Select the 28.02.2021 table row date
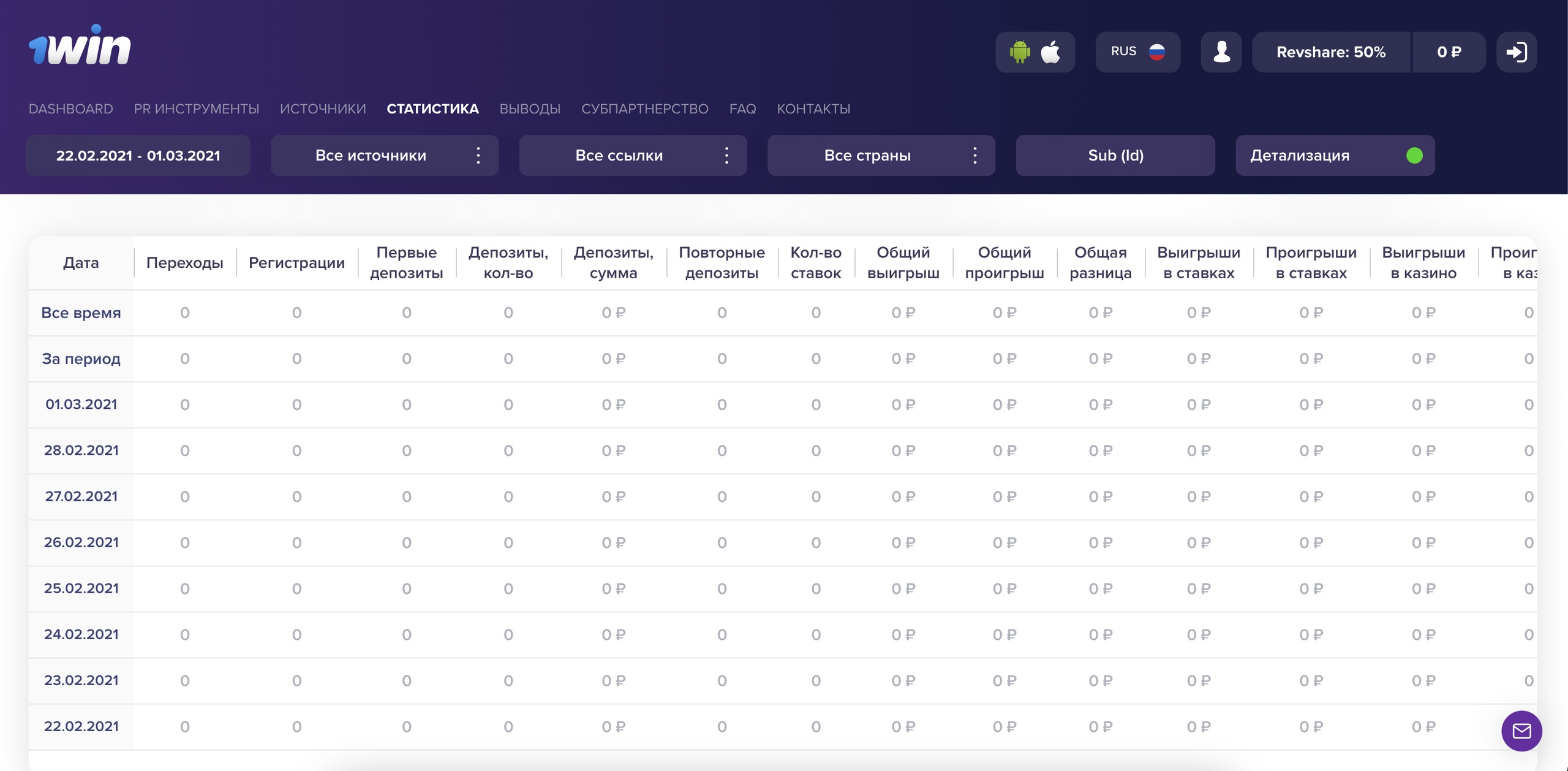This screenshot has width=1568, height=771. pyautogui.click(x=81, y=450)
